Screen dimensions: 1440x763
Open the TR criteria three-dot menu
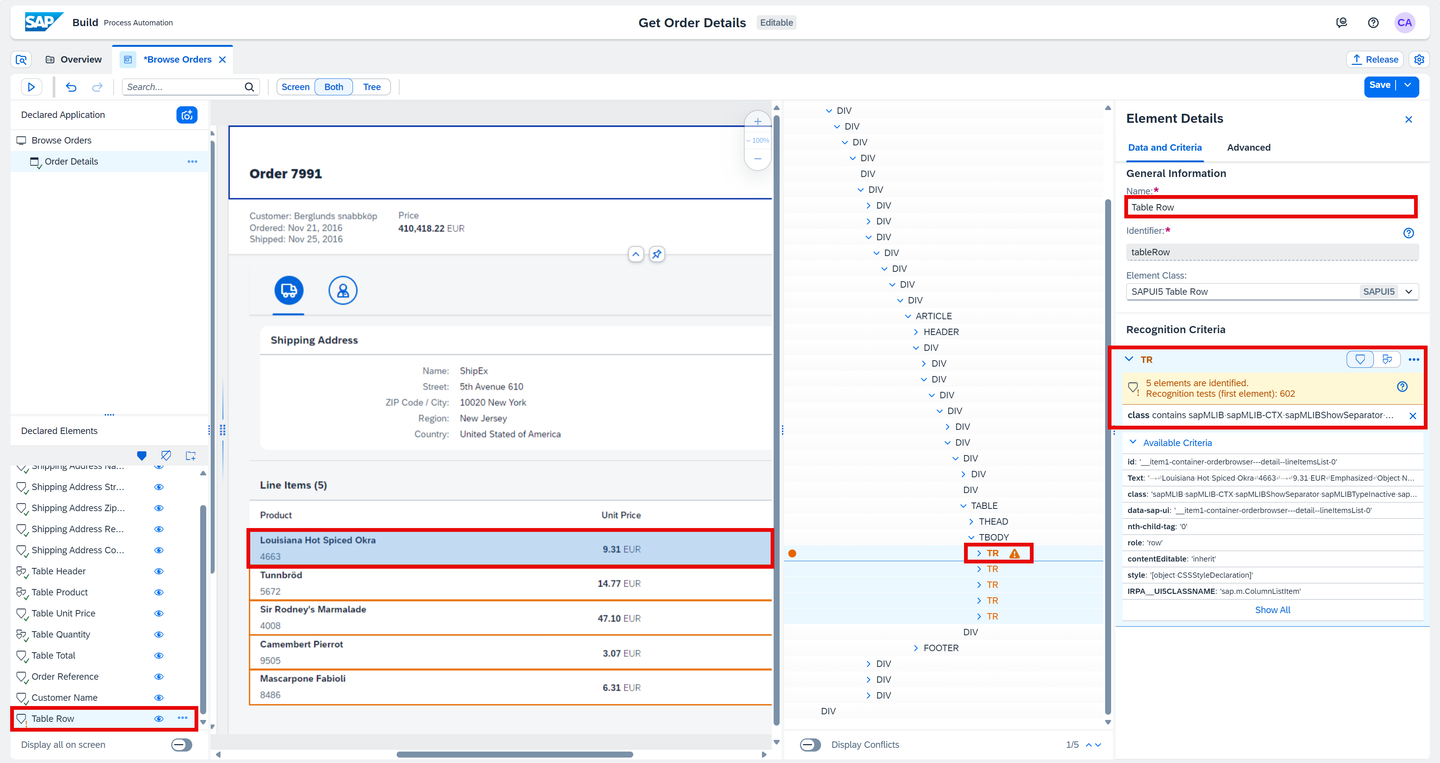tap(1414, 359)
